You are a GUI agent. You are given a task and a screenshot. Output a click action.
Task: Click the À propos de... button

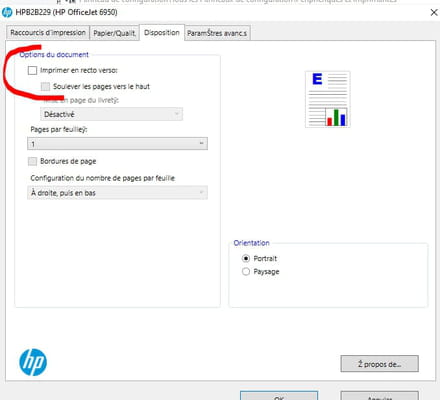[379, 364]
